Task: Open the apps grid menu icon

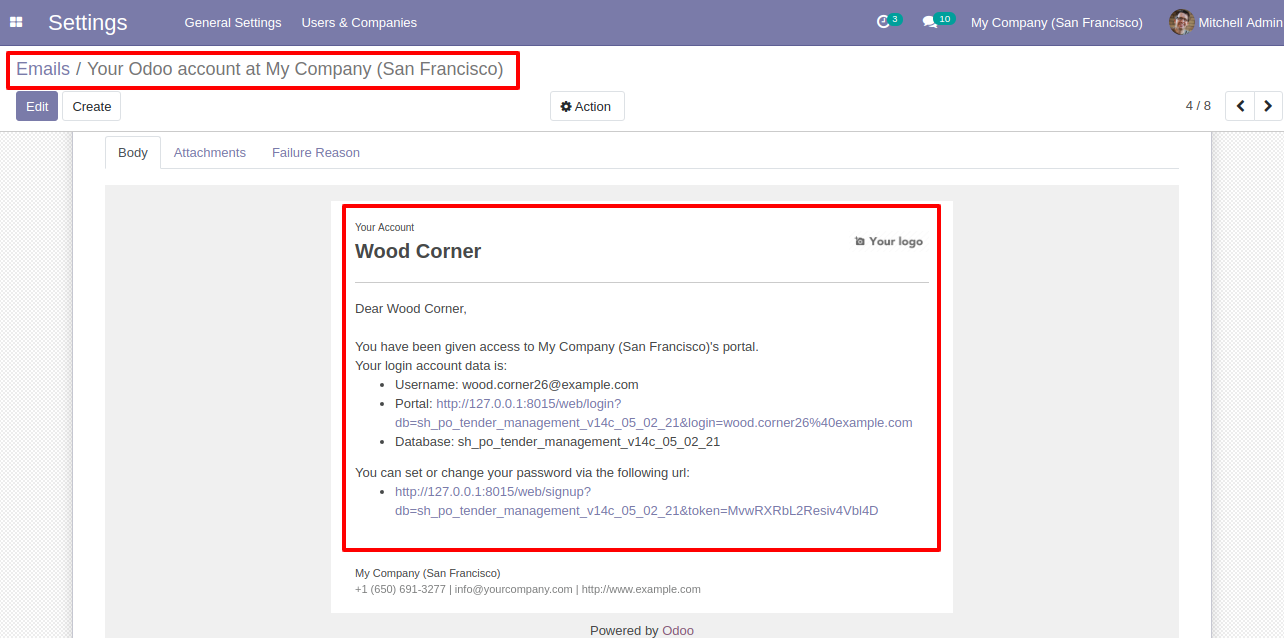Action: [x=16, y=22]
